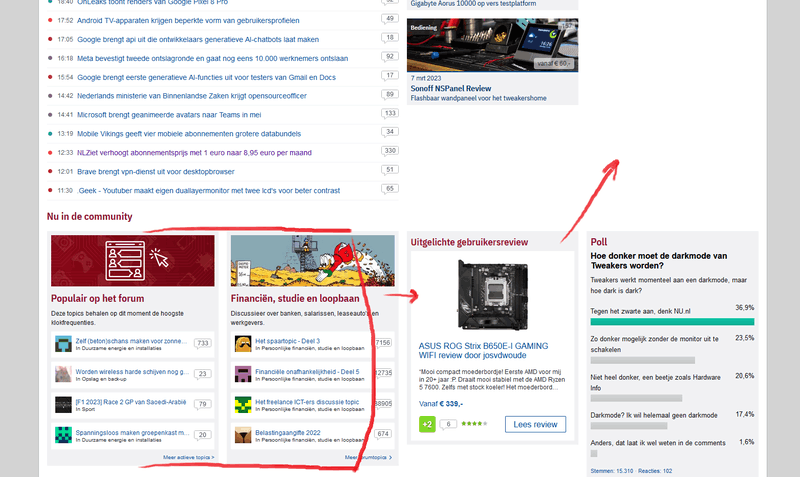The height and width of the screenshot is (477, 800).
Task: Open .Geek Youtuber duallayermonitor article
Action: click(208, 190)
